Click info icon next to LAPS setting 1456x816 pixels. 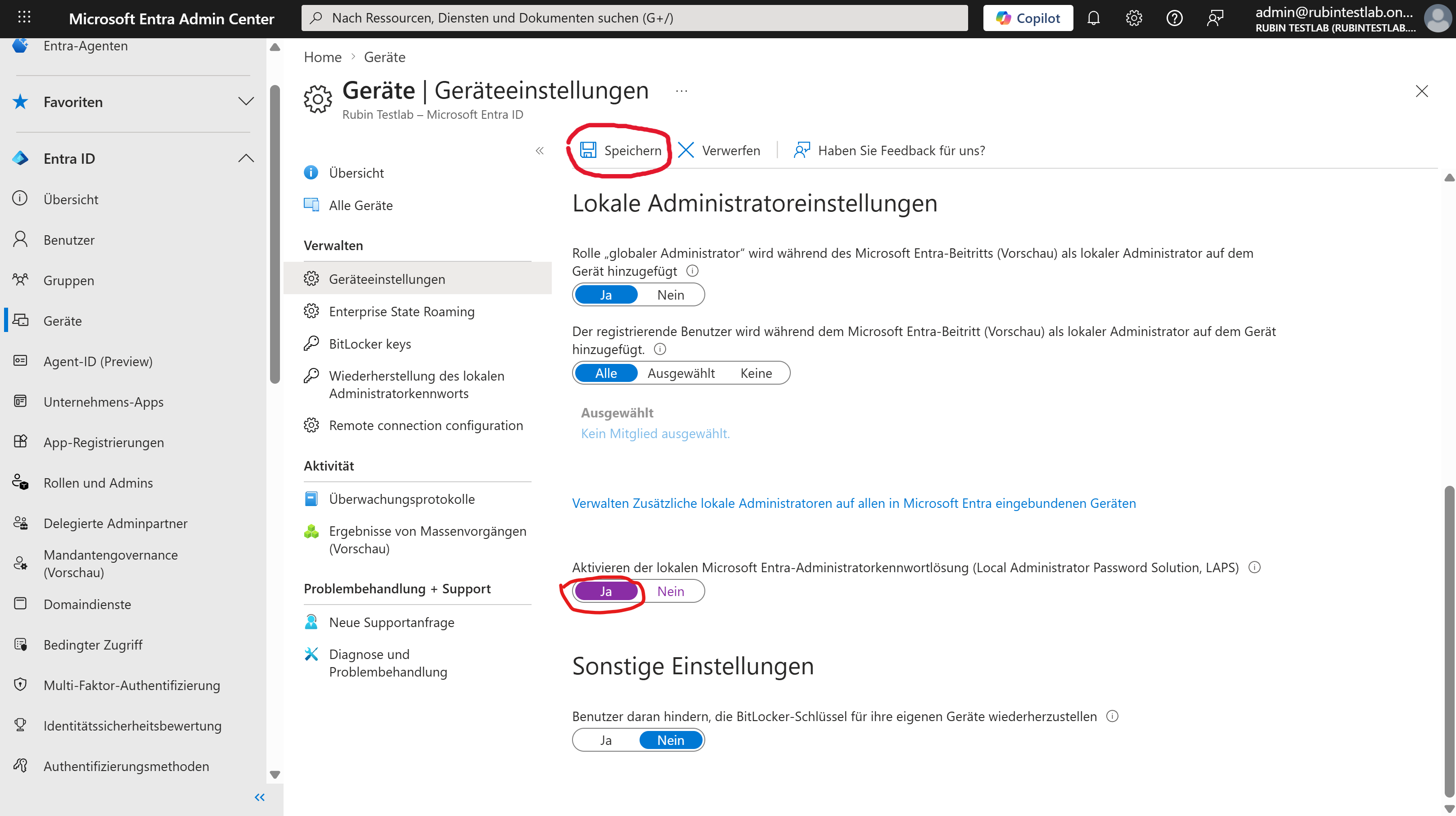(1254, 567)
